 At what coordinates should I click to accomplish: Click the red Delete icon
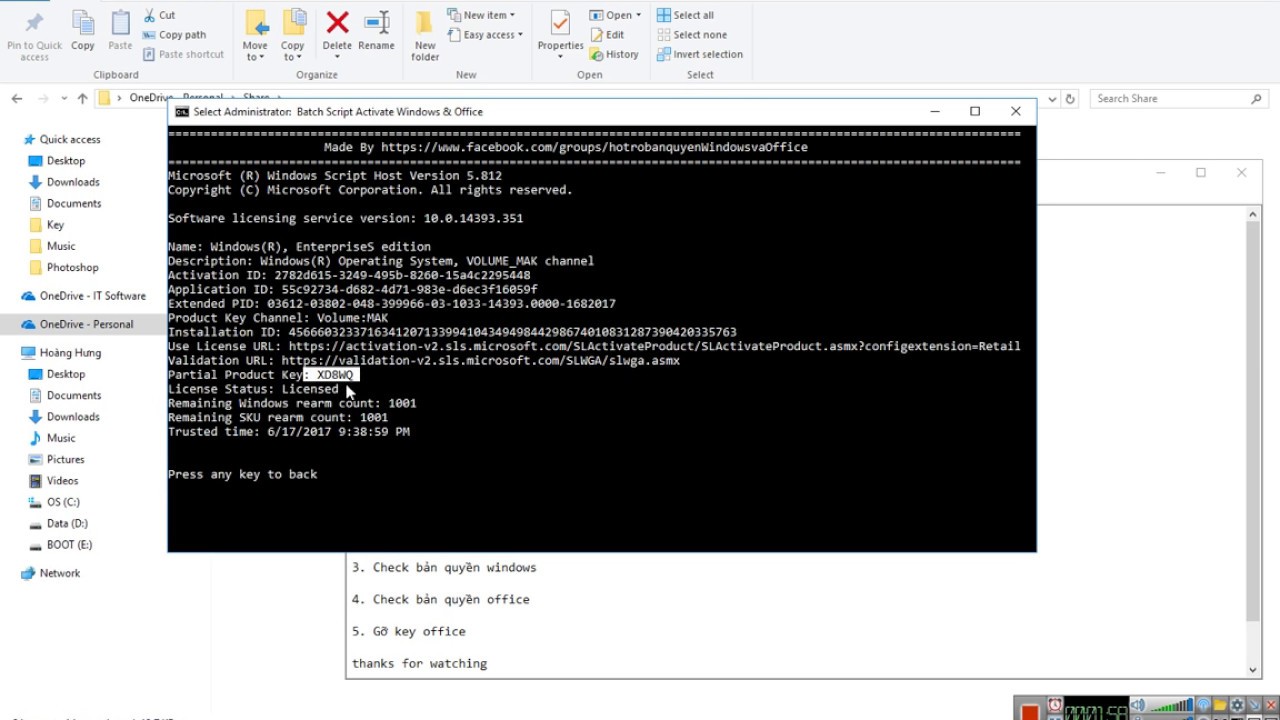[x=337, y=23]
